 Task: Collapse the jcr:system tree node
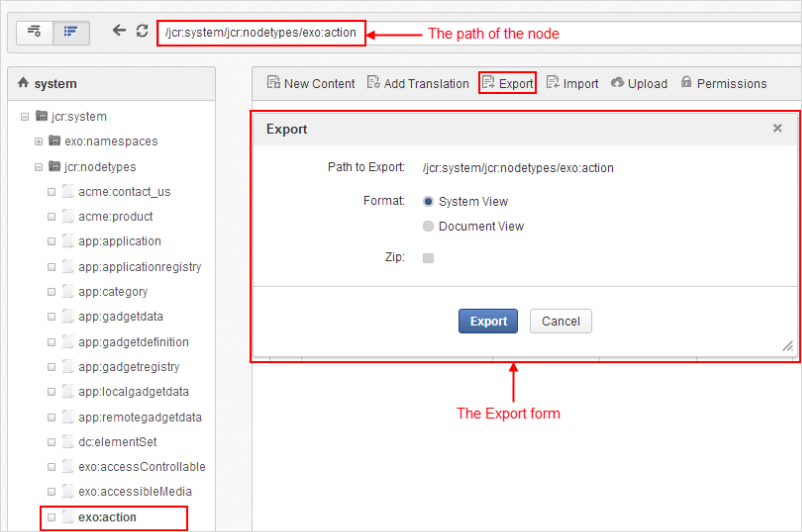(x=25, y=117)
